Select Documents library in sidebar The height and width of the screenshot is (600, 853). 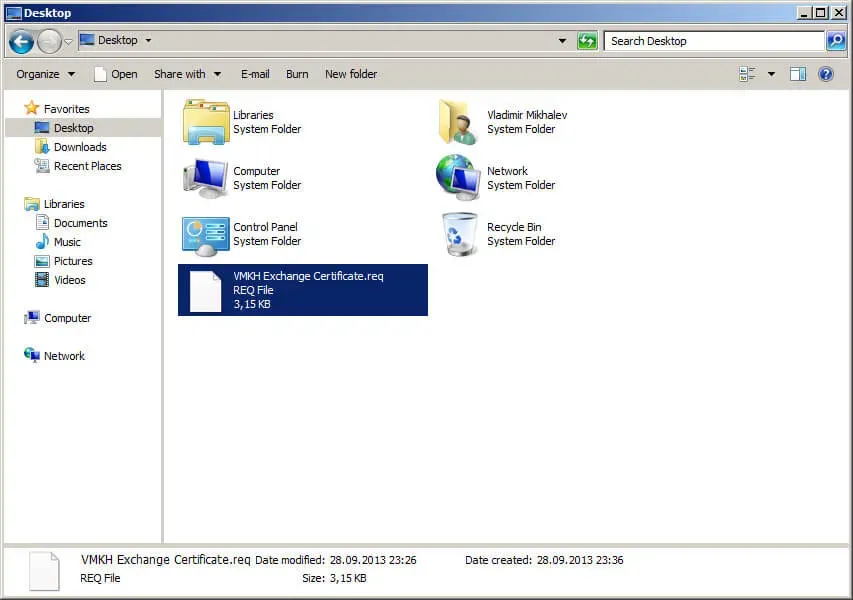[x=81, y=223]
